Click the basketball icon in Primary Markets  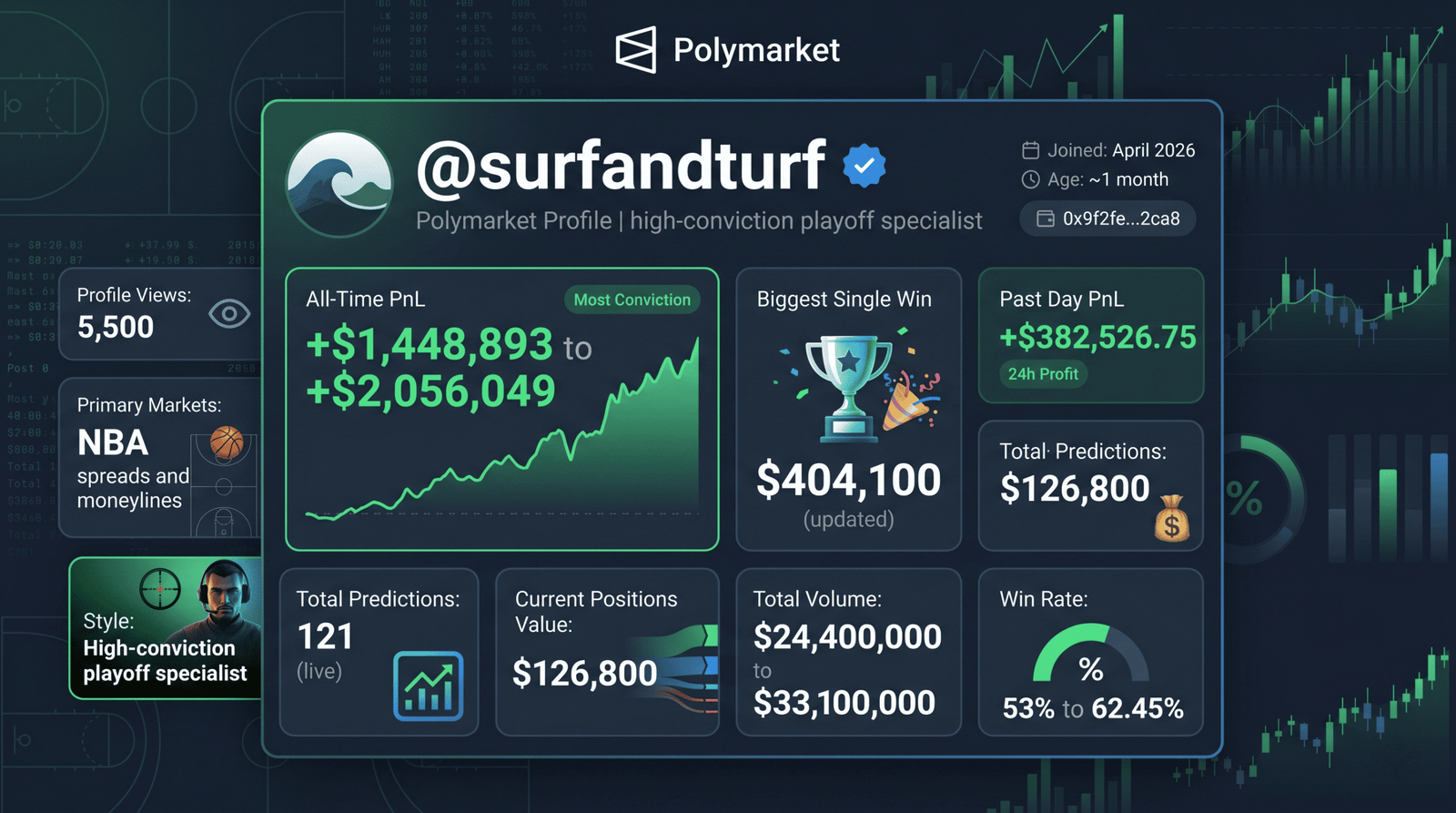227,443
